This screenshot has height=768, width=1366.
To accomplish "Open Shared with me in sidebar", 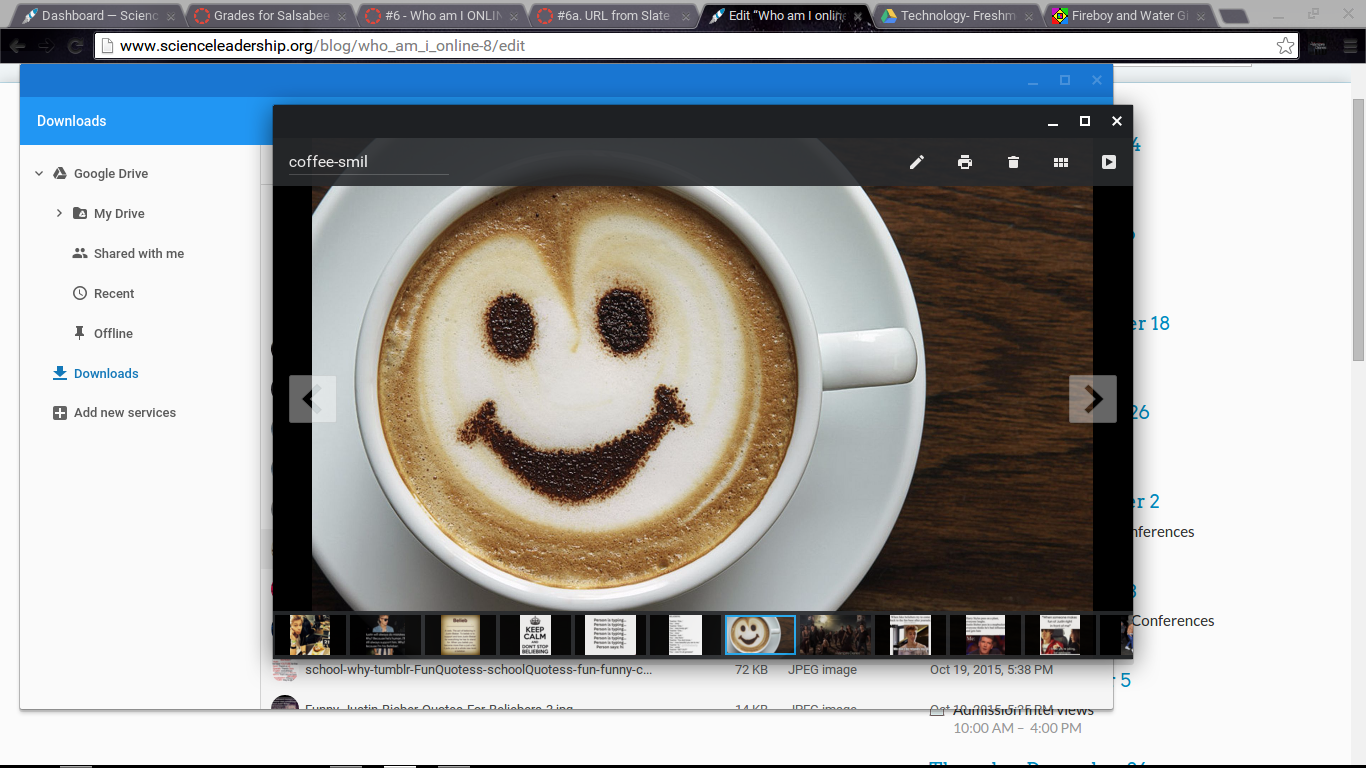I will [x=138, y=254].
